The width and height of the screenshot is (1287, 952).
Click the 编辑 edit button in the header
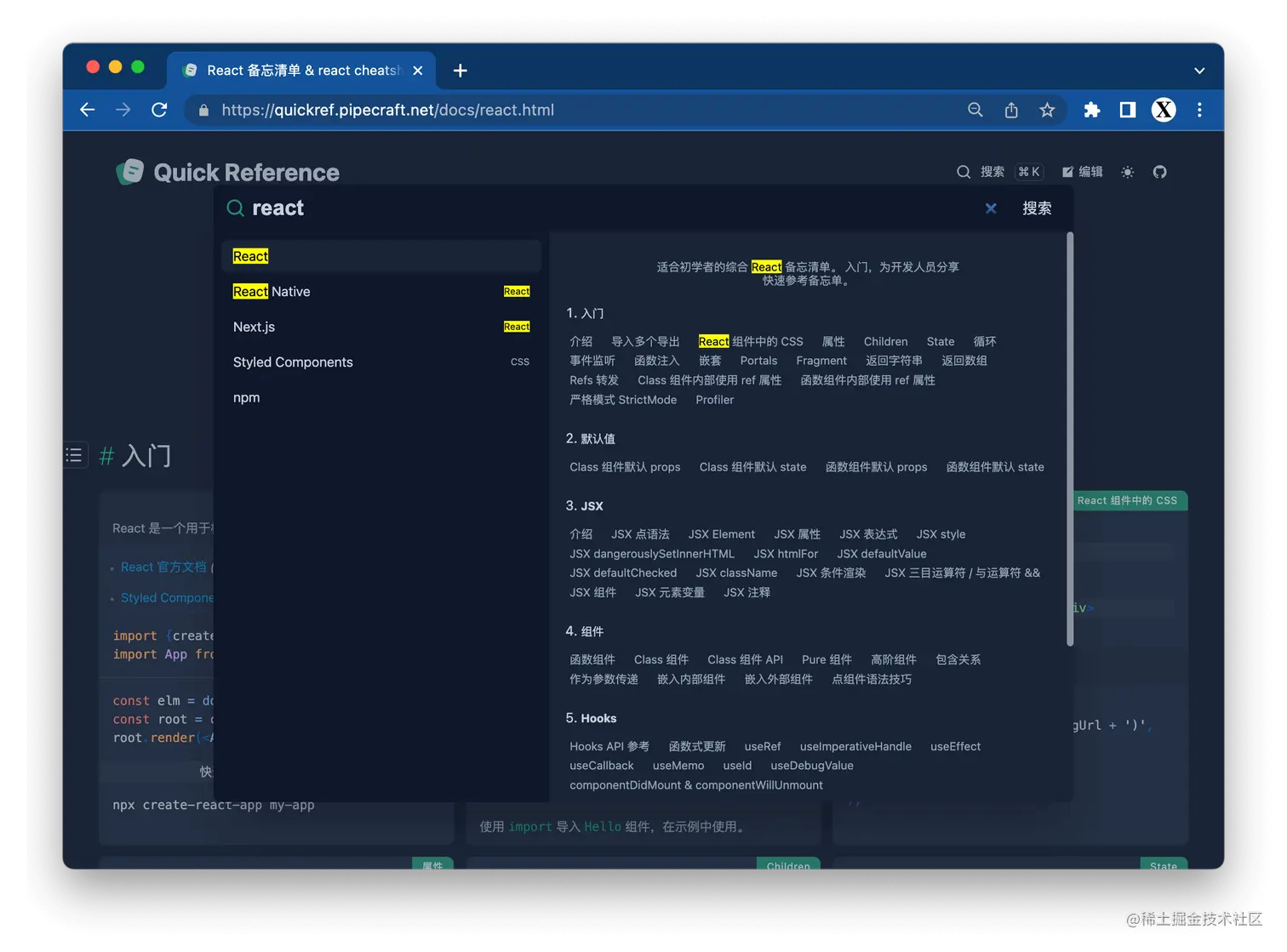click(1082, 172)
